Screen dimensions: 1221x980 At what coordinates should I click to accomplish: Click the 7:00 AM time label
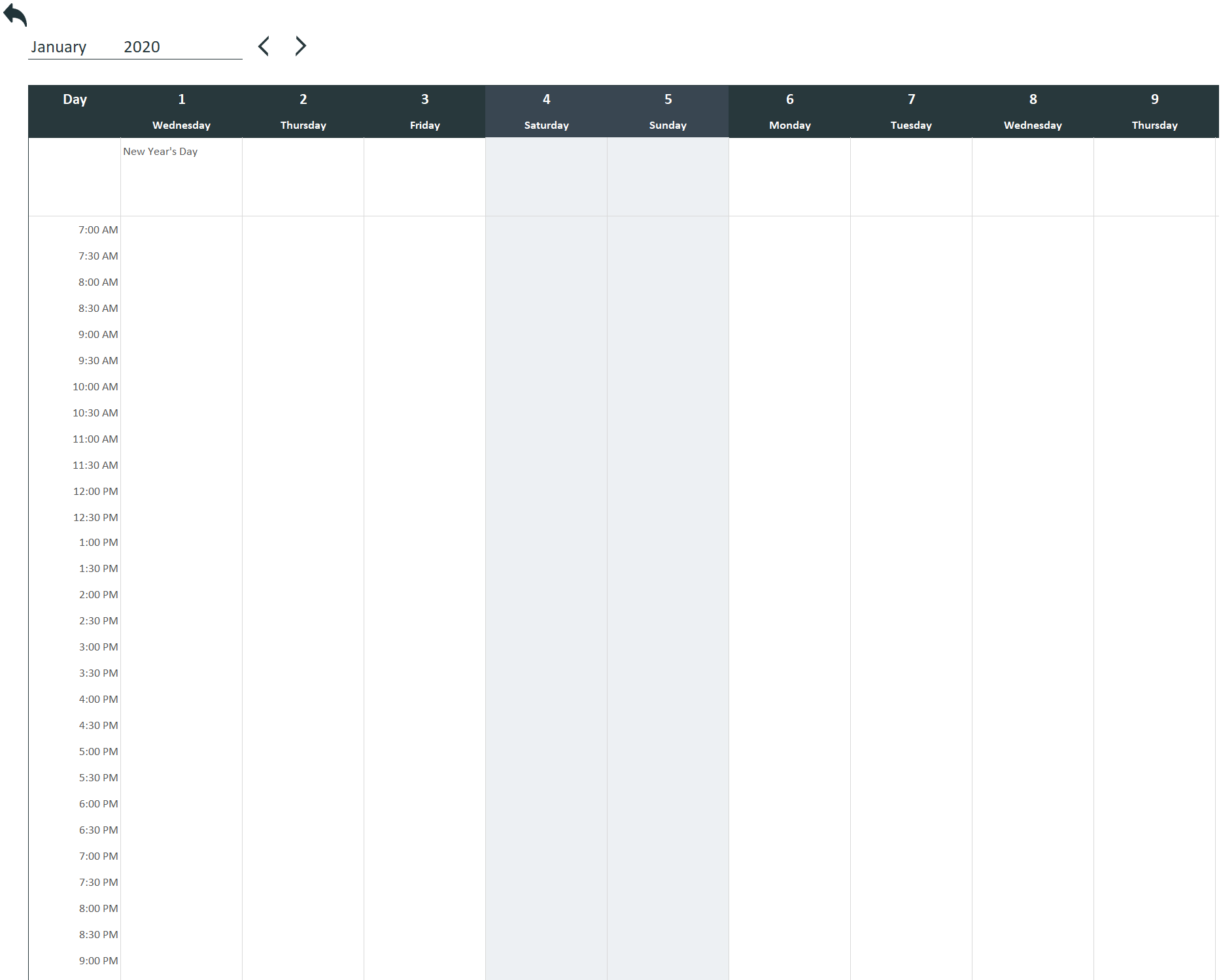click(x=98, y=230)
